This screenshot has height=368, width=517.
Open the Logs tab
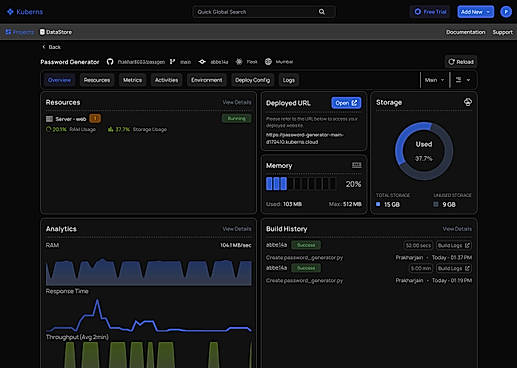[289, 80]
